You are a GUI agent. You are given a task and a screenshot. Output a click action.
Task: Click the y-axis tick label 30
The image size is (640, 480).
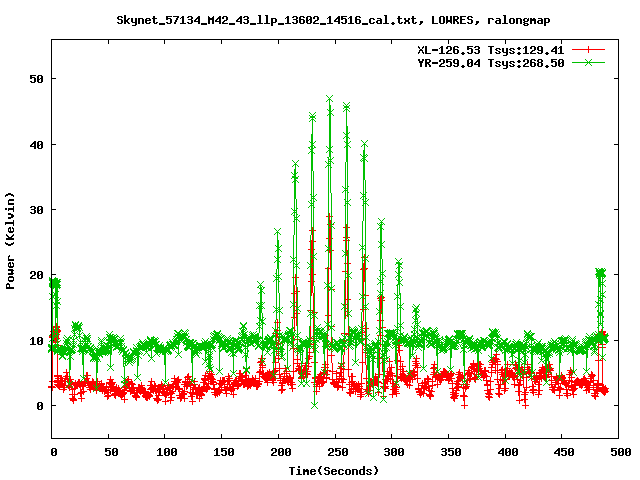[36, 210]
